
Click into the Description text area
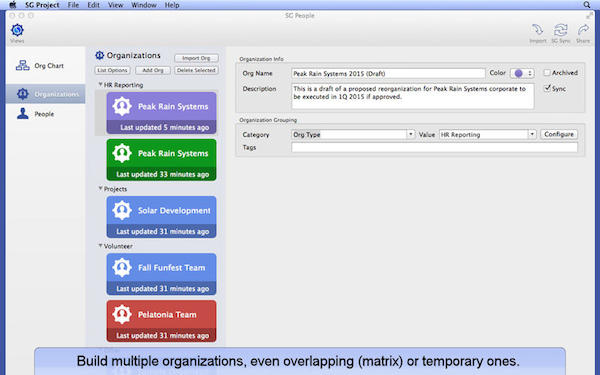coord(412,96)
